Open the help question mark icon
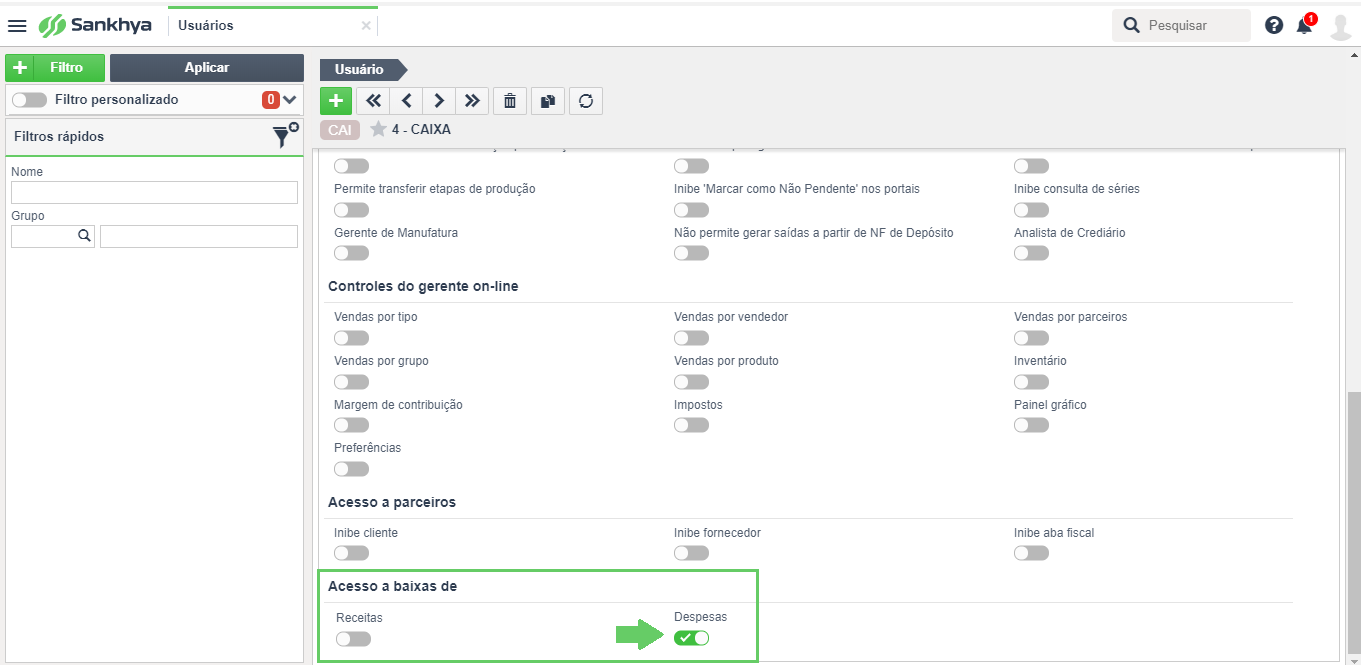The image size is (1361, 665). 1274,25
